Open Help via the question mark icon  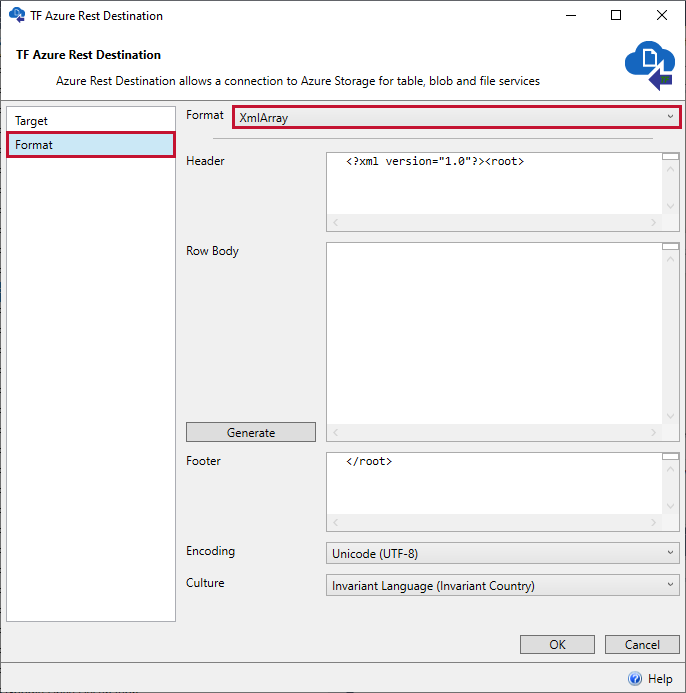[x=635, y=678]
